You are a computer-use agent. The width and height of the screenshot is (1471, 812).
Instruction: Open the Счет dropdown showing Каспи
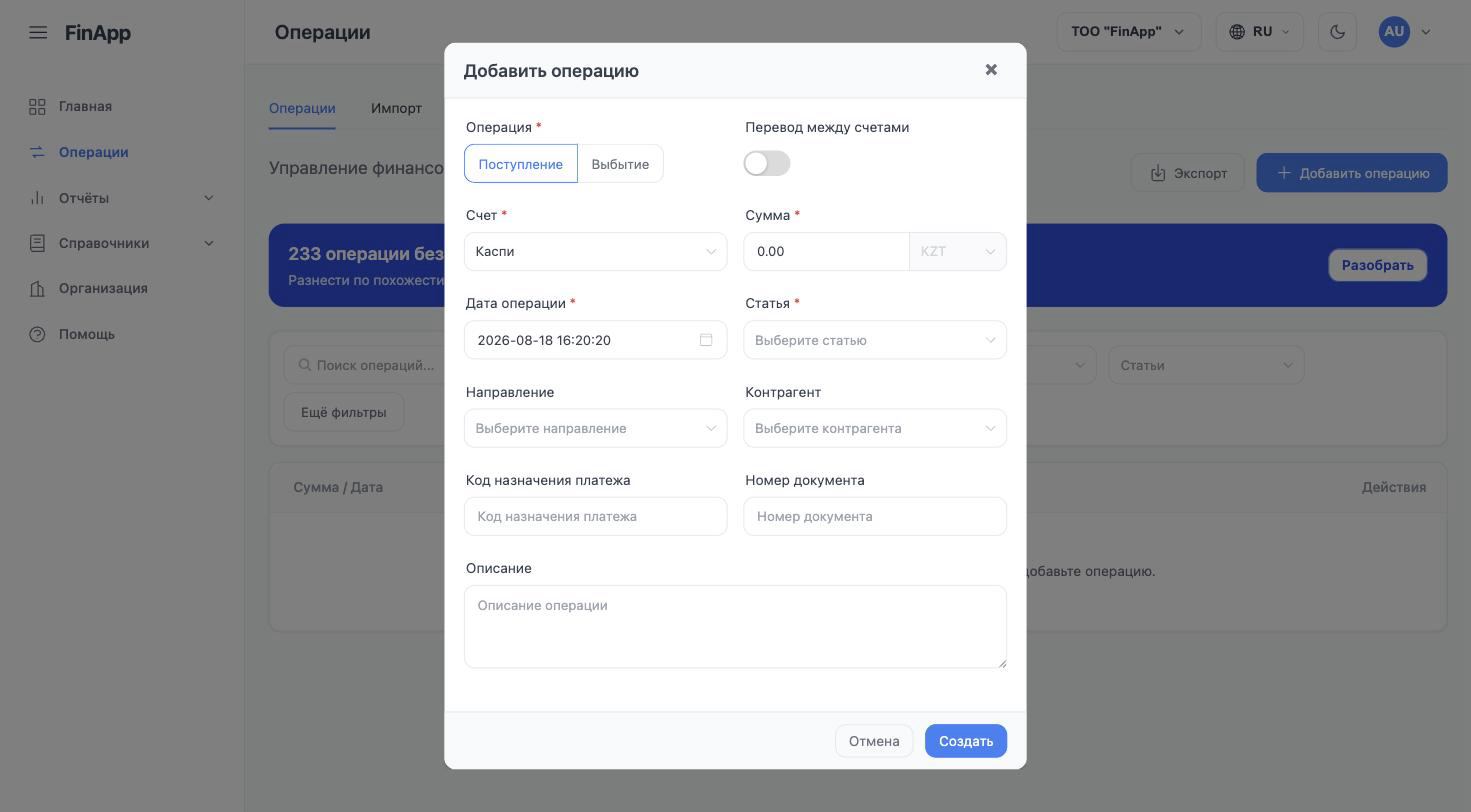[x=596, y=252]
